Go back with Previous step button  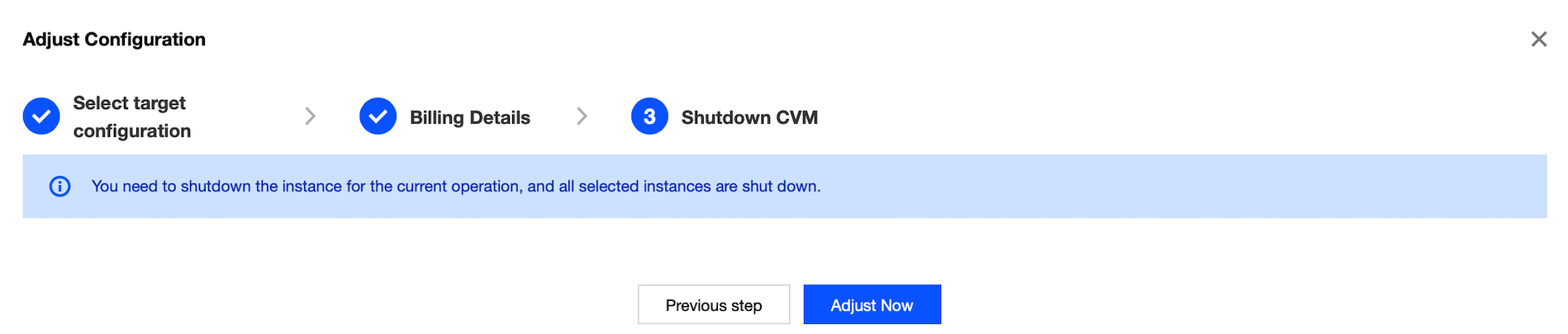pyautogui.click(x=713, y=305)
